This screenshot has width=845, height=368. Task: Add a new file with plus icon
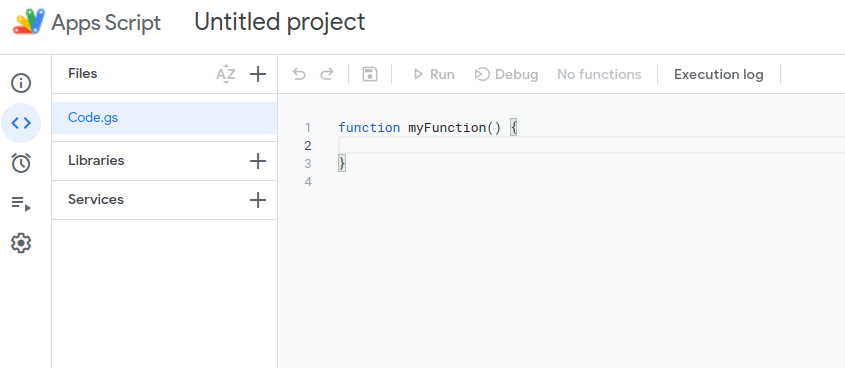click(258, 74)
